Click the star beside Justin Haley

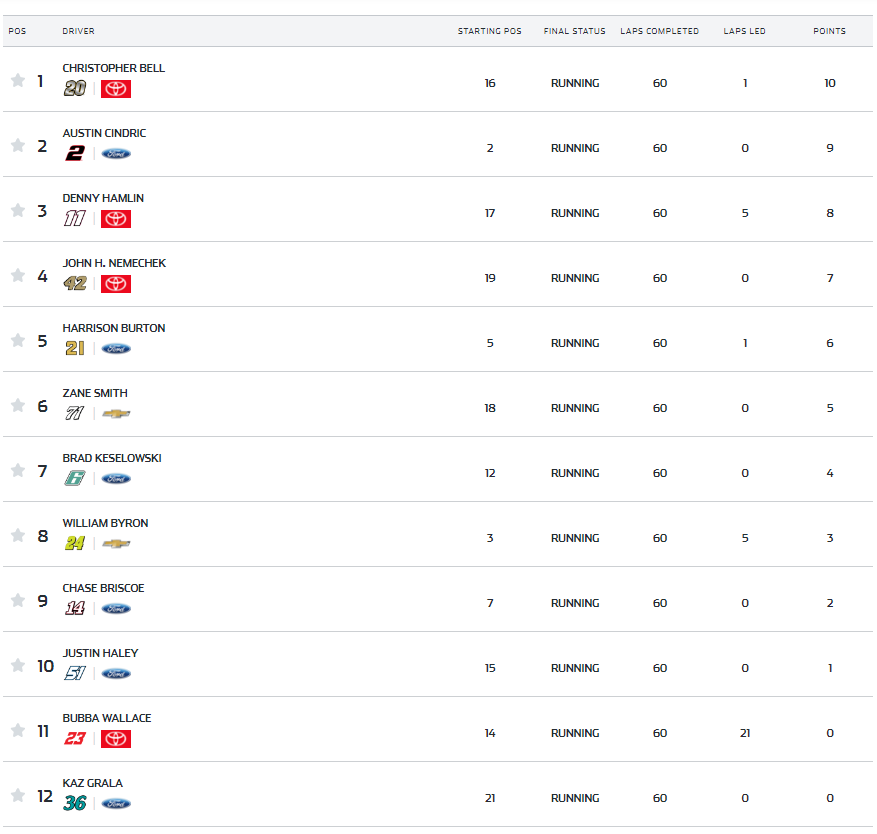[x=18, y=665]
